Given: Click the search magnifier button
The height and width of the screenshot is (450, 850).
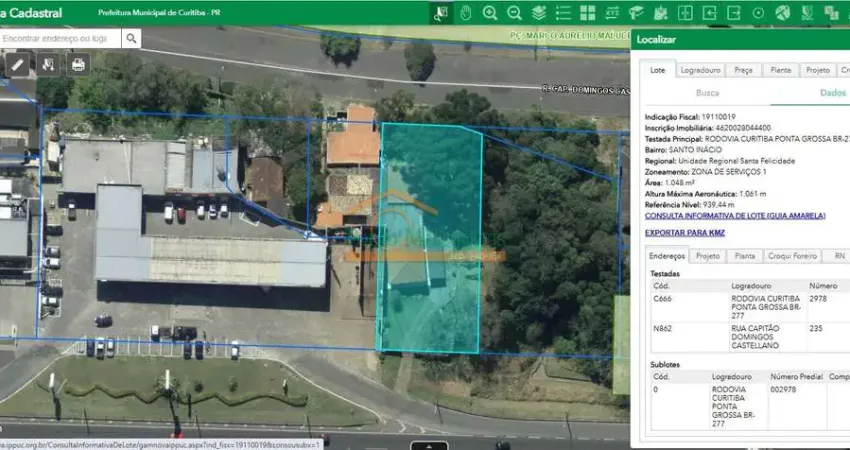Looking at the screenshot, I should (132, 38).
